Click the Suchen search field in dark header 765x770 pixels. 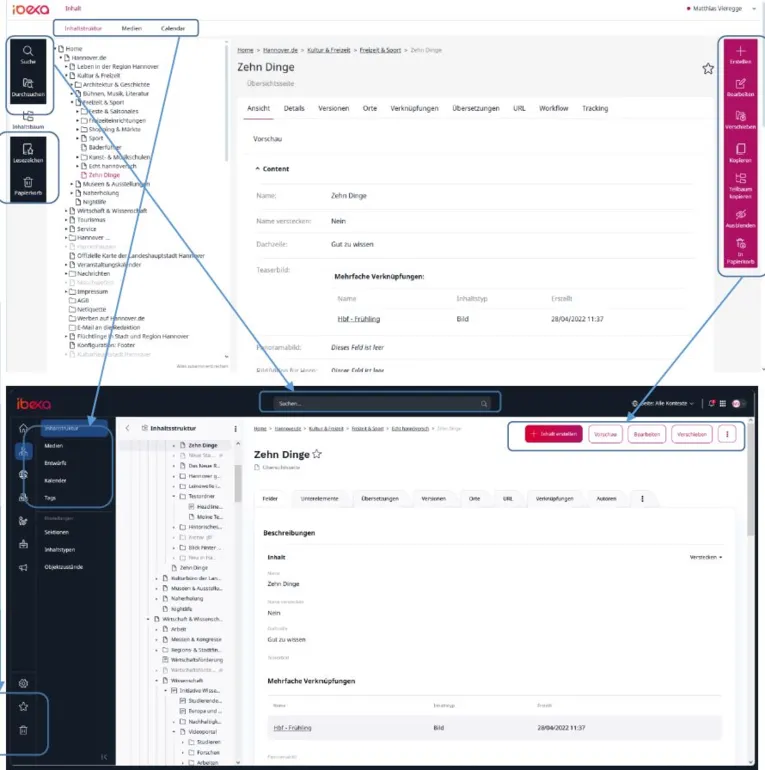(x=381, y=403)
